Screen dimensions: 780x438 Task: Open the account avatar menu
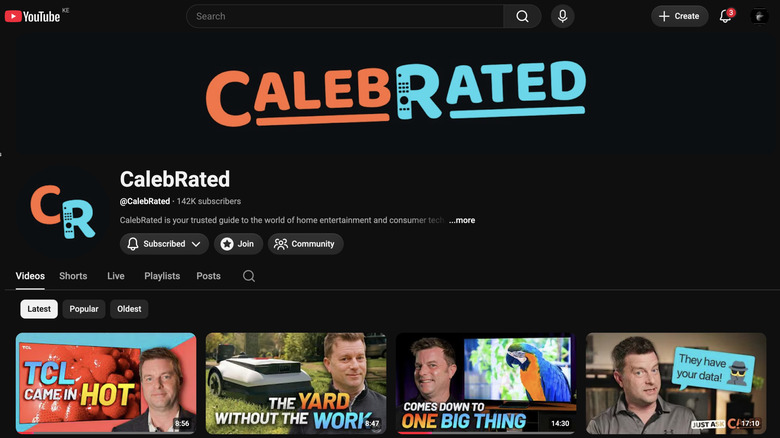click(759, 16)
